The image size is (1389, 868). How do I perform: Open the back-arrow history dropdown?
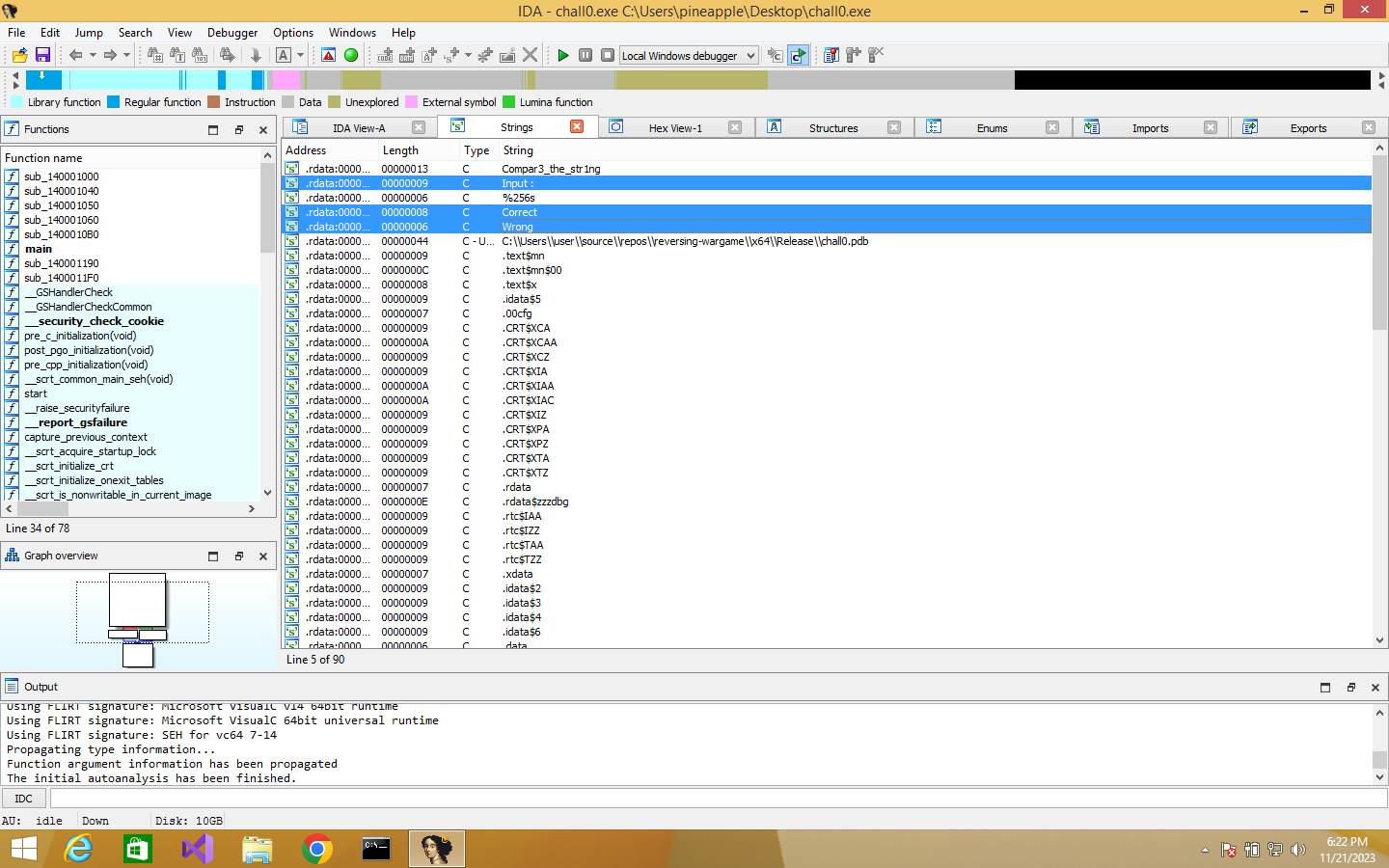tap(93, 55)
